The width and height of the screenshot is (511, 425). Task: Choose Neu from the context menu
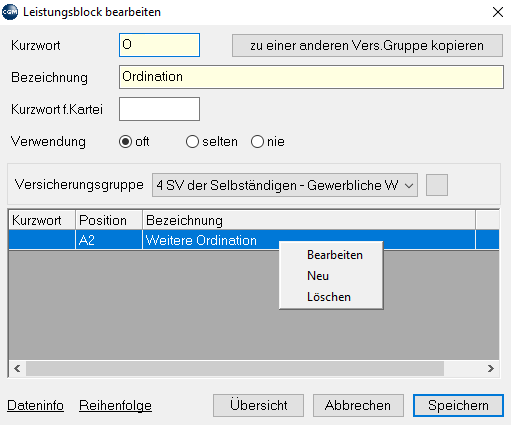pos(318,276)
